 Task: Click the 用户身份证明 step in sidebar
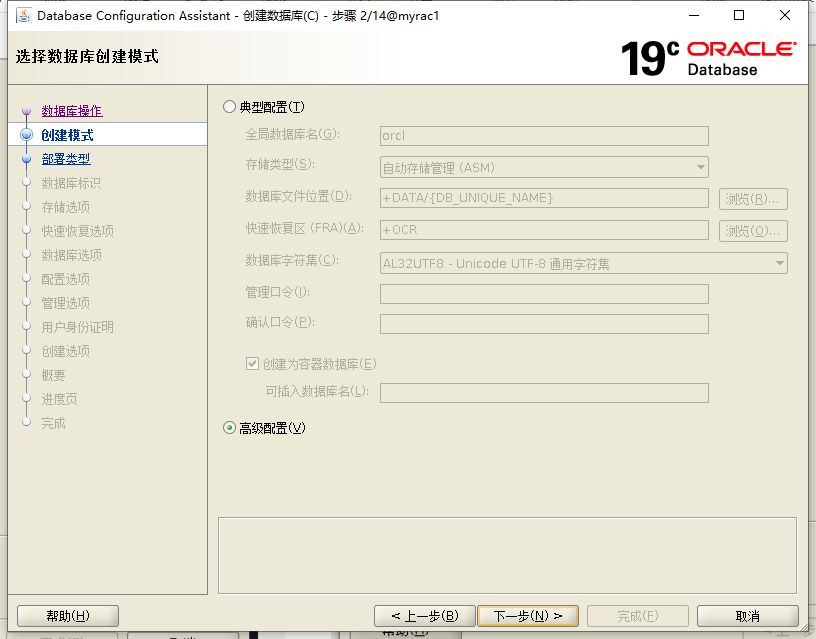tap(78, 327)
